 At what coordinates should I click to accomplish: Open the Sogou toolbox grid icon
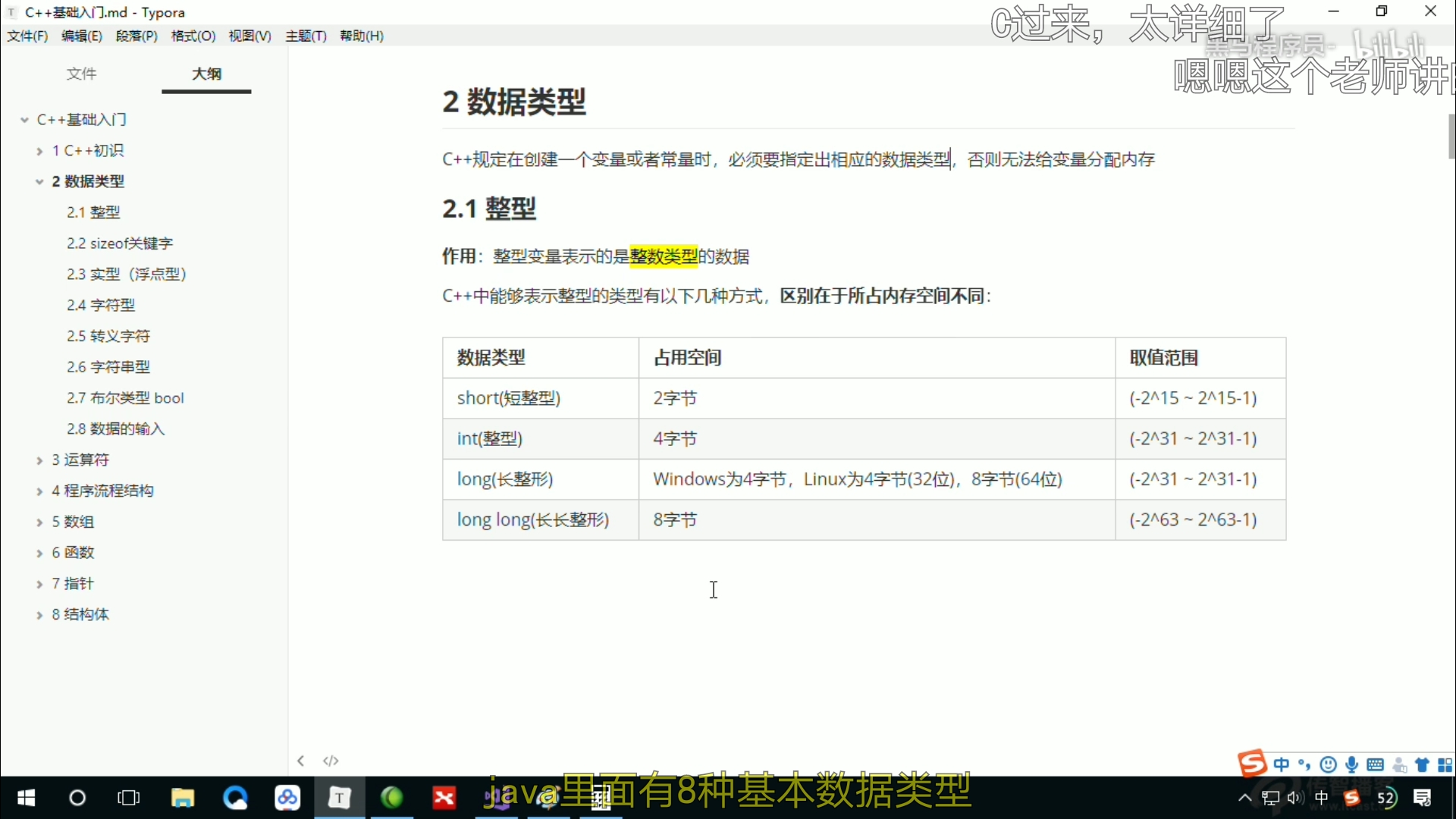[x=1447, y=764]
